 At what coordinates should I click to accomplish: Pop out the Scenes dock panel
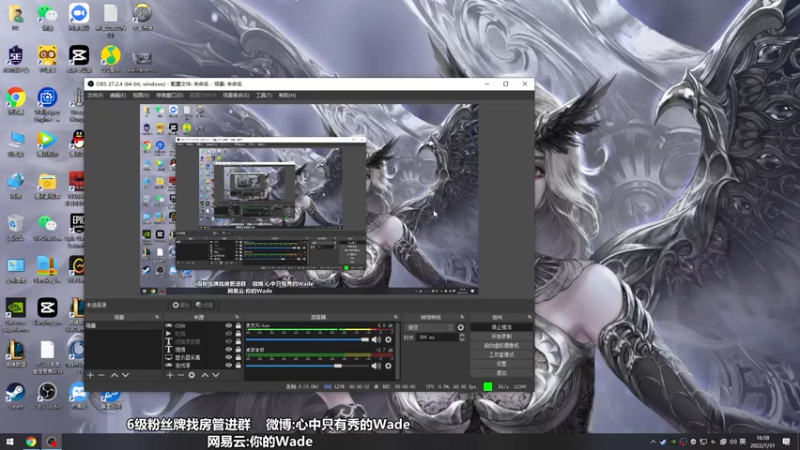click(x=157, y=317)
